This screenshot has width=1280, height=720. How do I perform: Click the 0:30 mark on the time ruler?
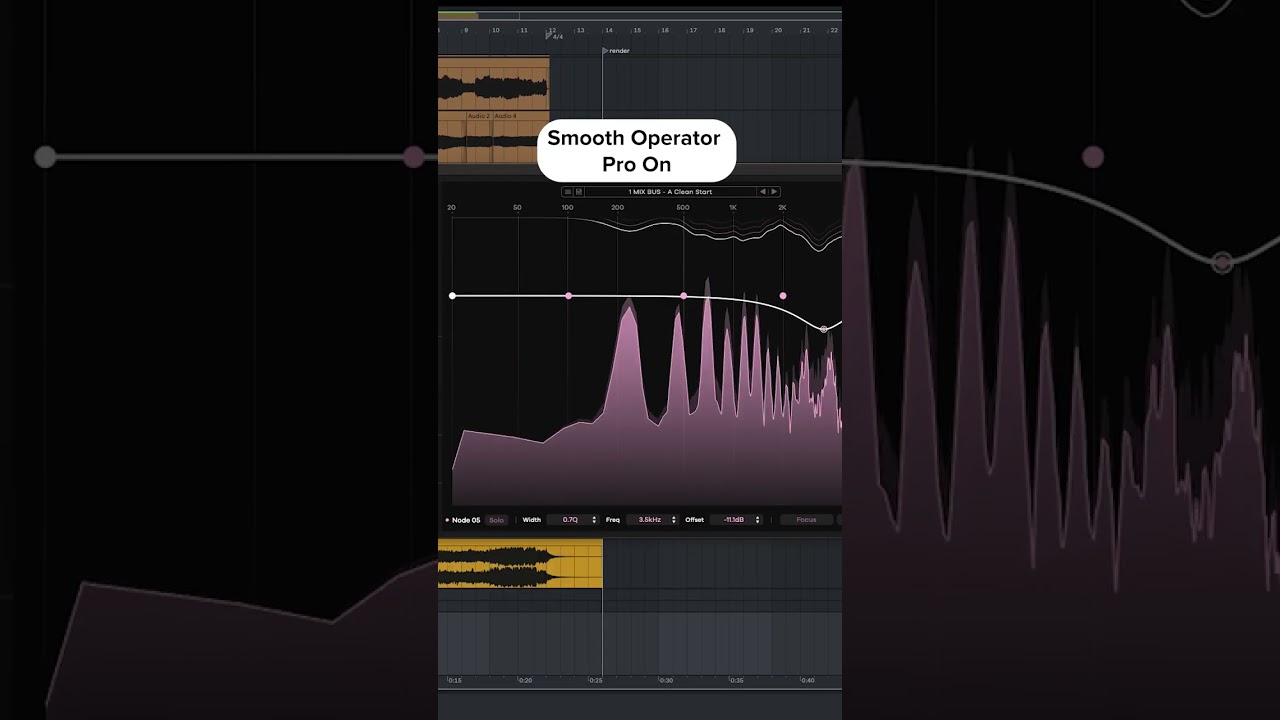(x=666, y=681)
